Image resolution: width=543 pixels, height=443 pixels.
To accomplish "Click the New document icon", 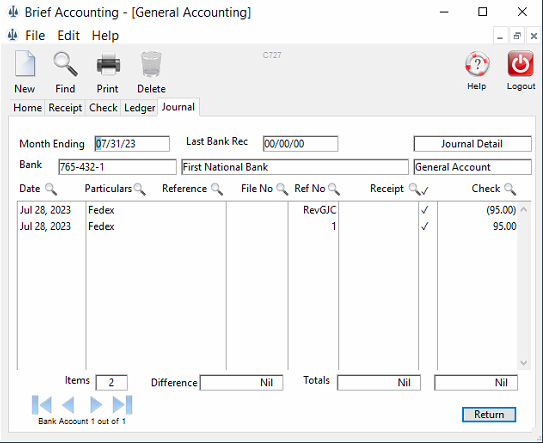I will pyautogui.click(x=25, y=63).
